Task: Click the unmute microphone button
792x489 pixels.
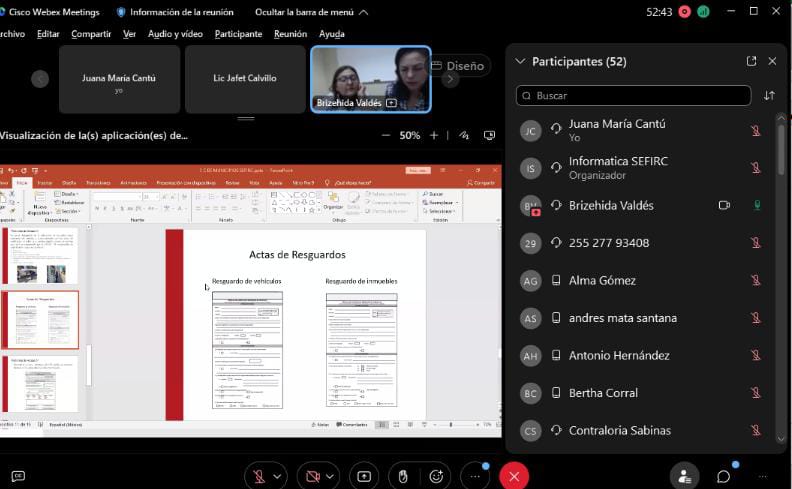Action: tap(257, 476)
